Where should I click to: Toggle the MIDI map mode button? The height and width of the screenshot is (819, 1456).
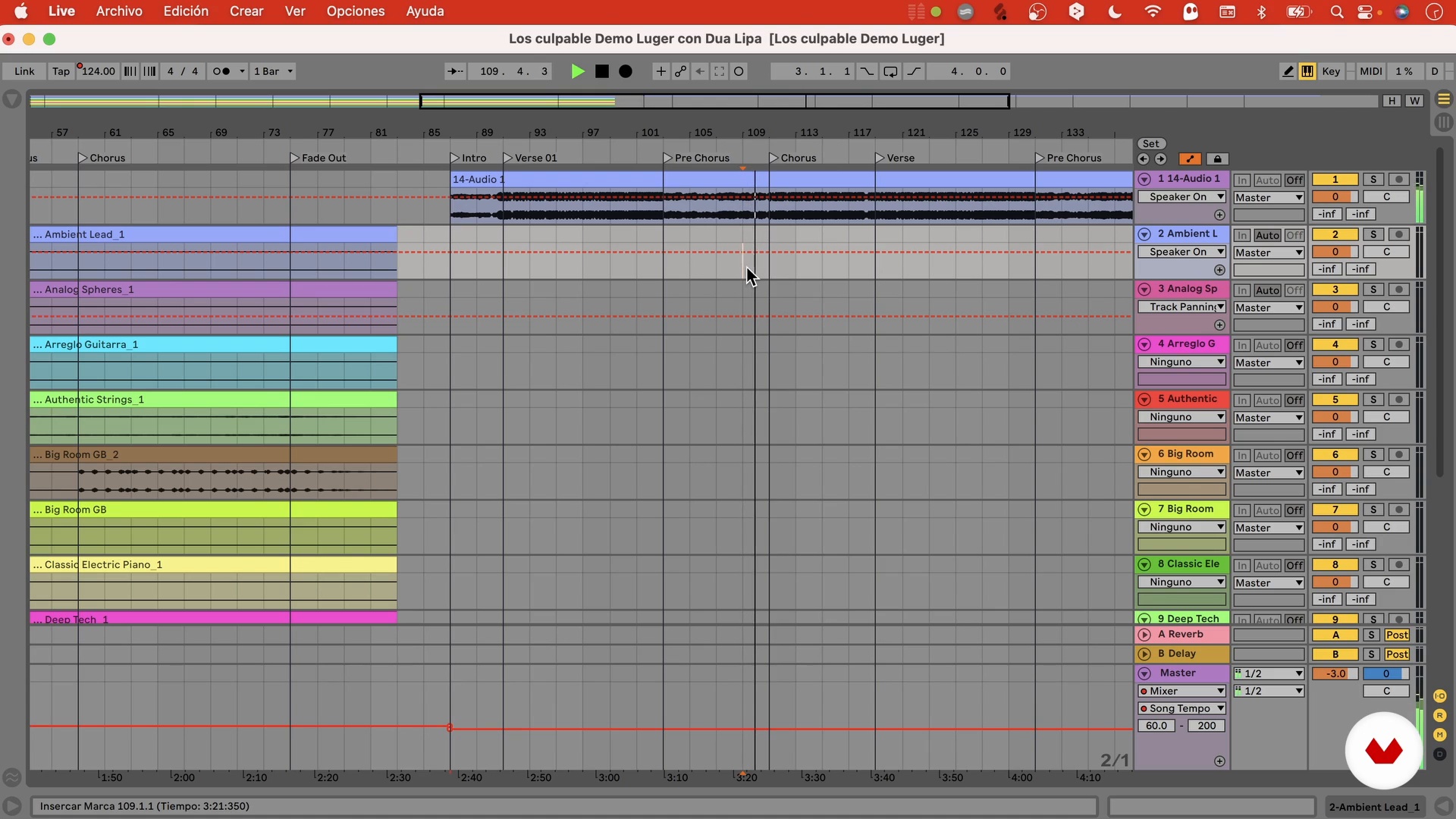[1370, 71]
